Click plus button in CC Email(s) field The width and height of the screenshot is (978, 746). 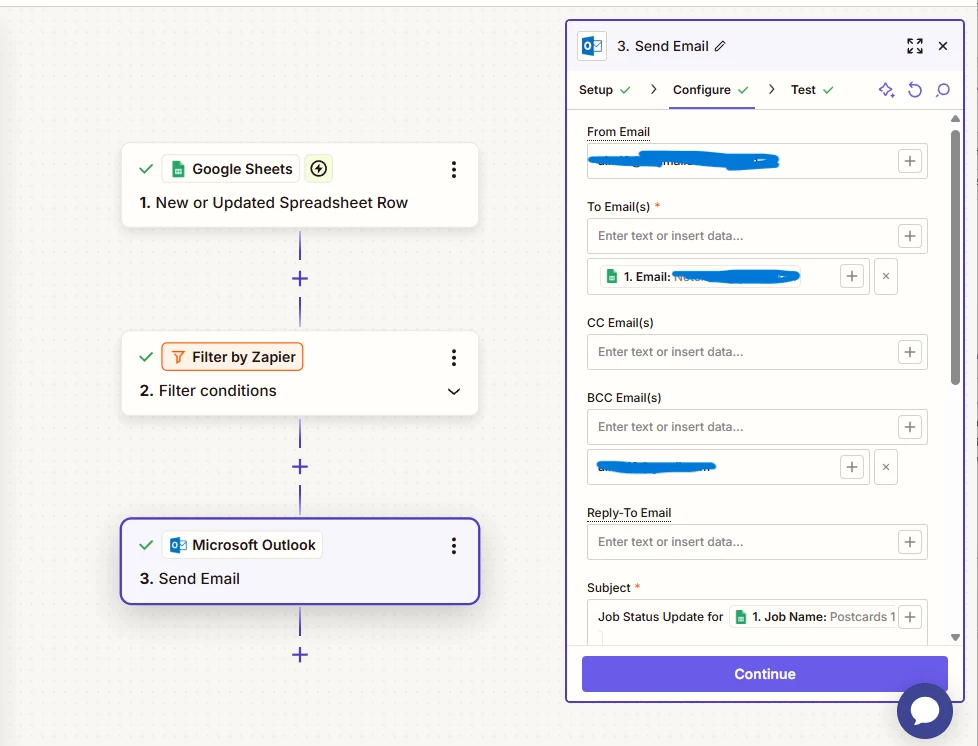click(909, 352)
